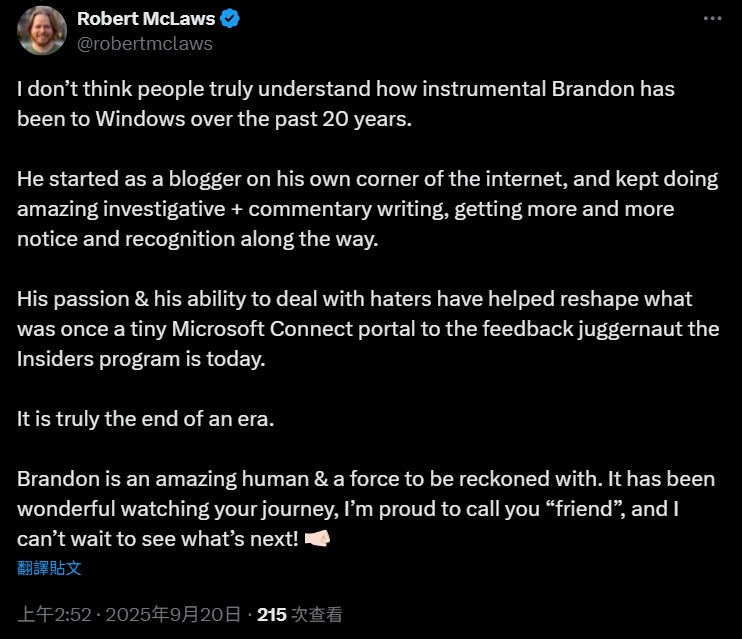Viewport: 742px width, 639px height.
Task: Open the 上午2:52 post timestamp
Action: (48, 614)
